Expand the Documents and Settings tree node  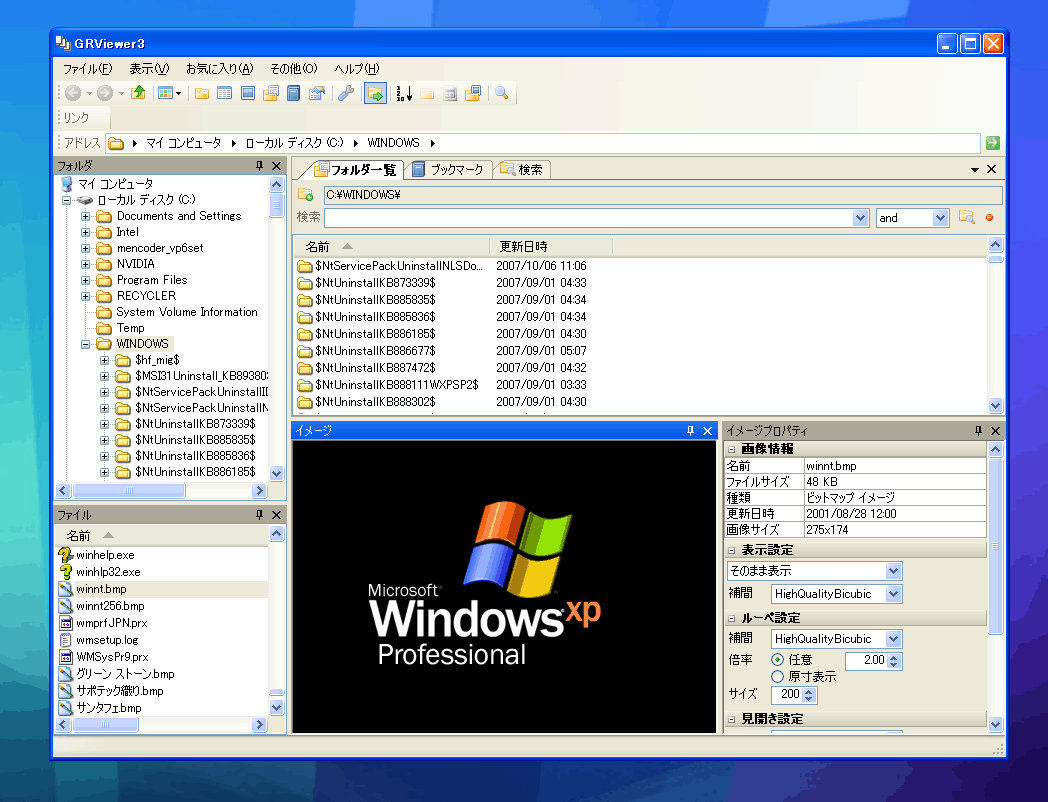(86, 216)
